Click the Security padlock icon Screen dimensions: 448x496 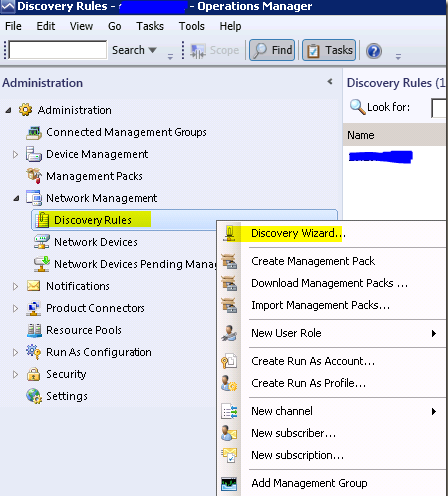33,374
